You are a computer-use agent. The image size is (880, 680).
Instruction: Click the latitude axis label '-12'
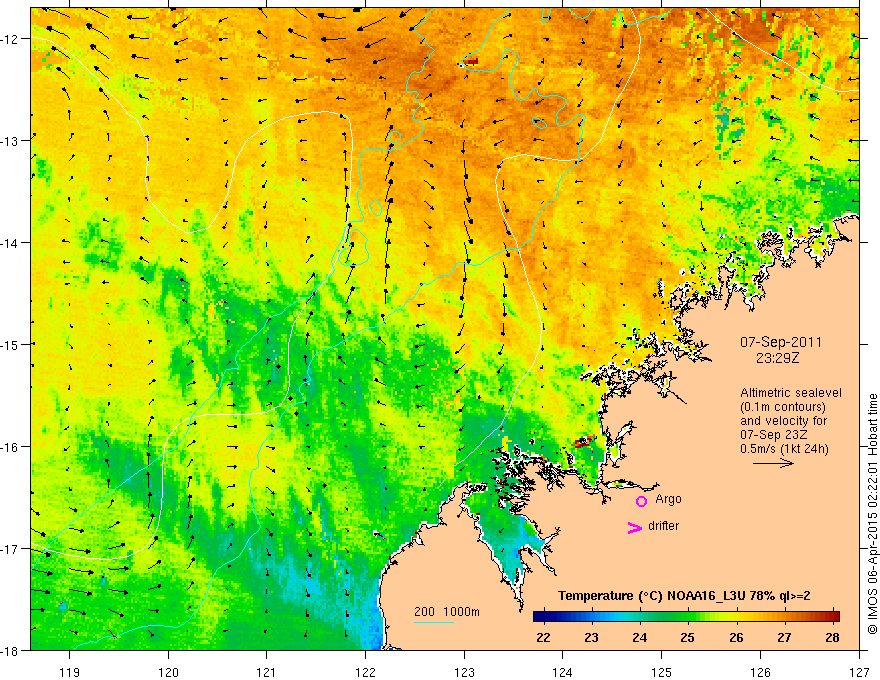click(10, 39)
